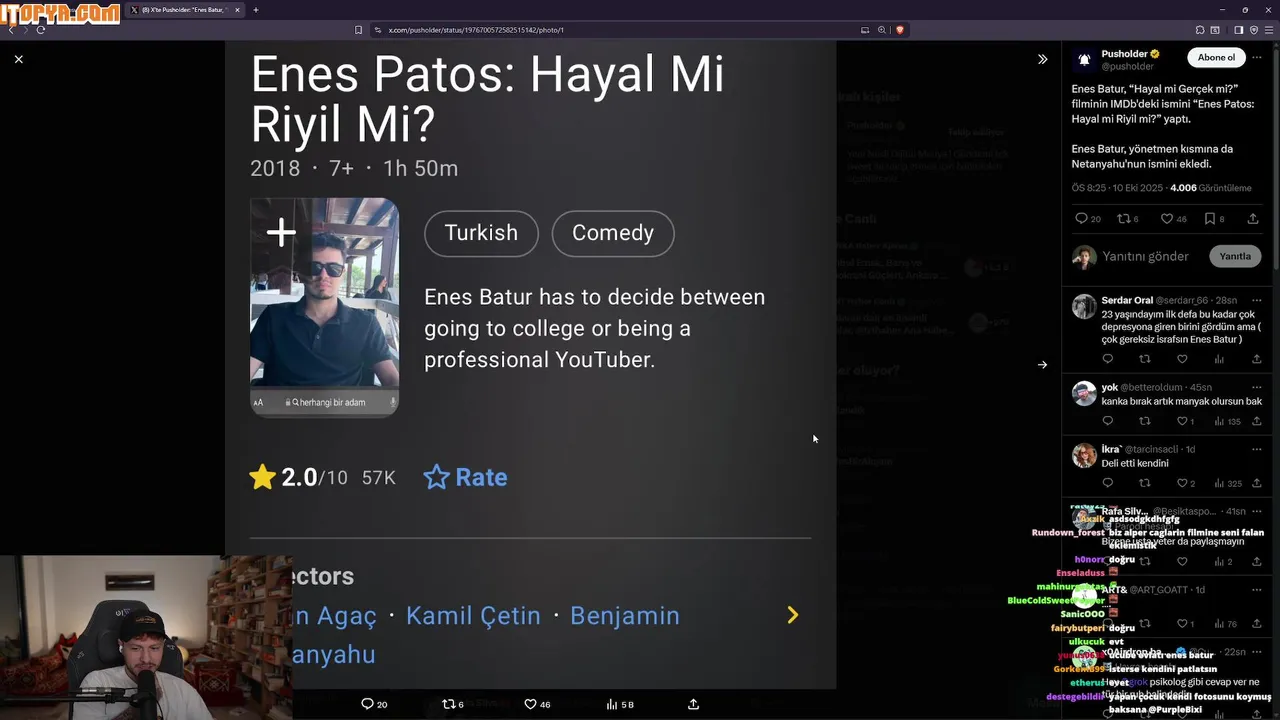Screen dimensions: 1280x720
Task: View İkra's comment stats showing 325
Action: click(1227, 483)
